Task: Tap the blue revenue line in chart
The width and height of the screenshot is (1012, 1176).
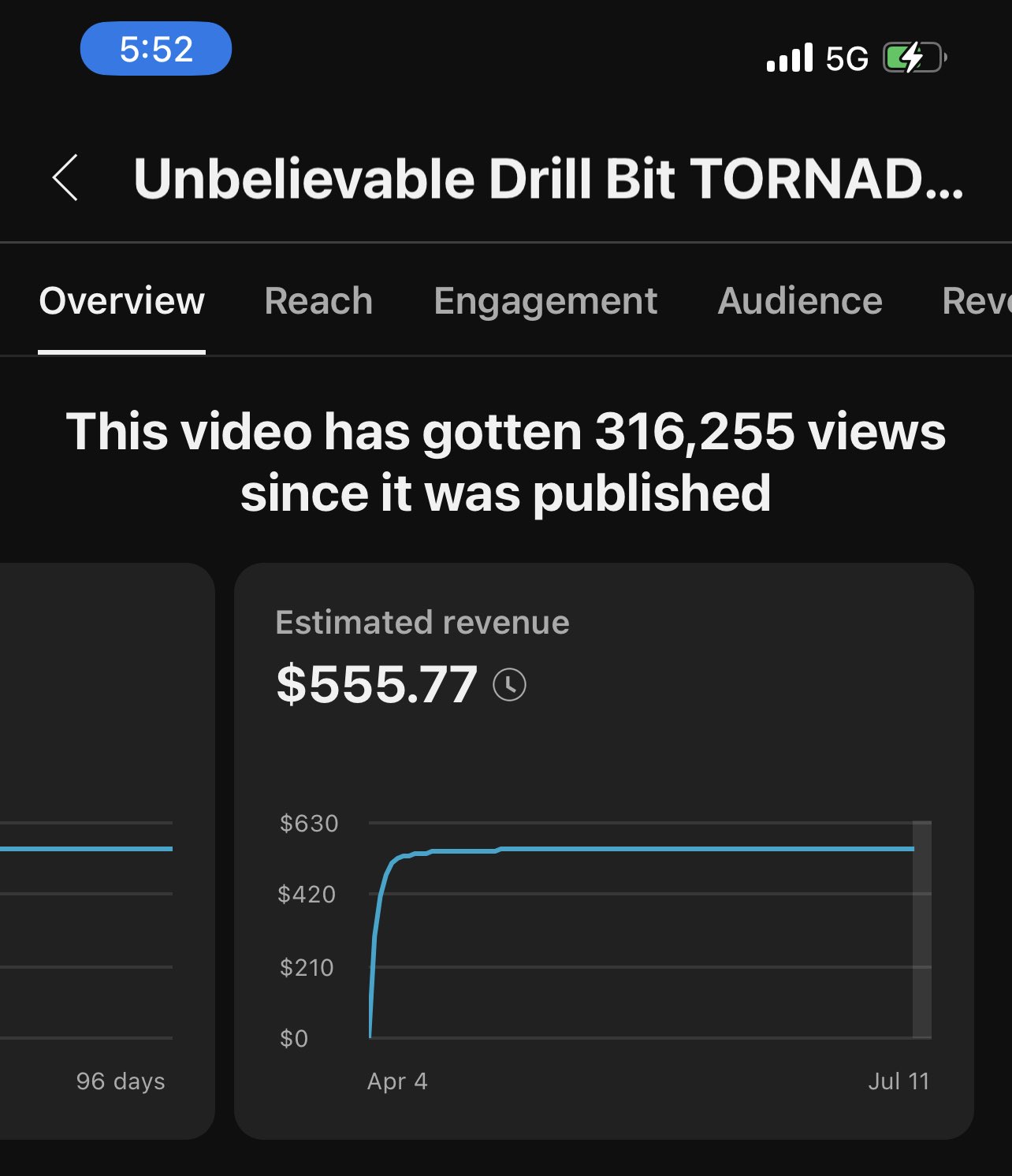Action: pos(642,849)
